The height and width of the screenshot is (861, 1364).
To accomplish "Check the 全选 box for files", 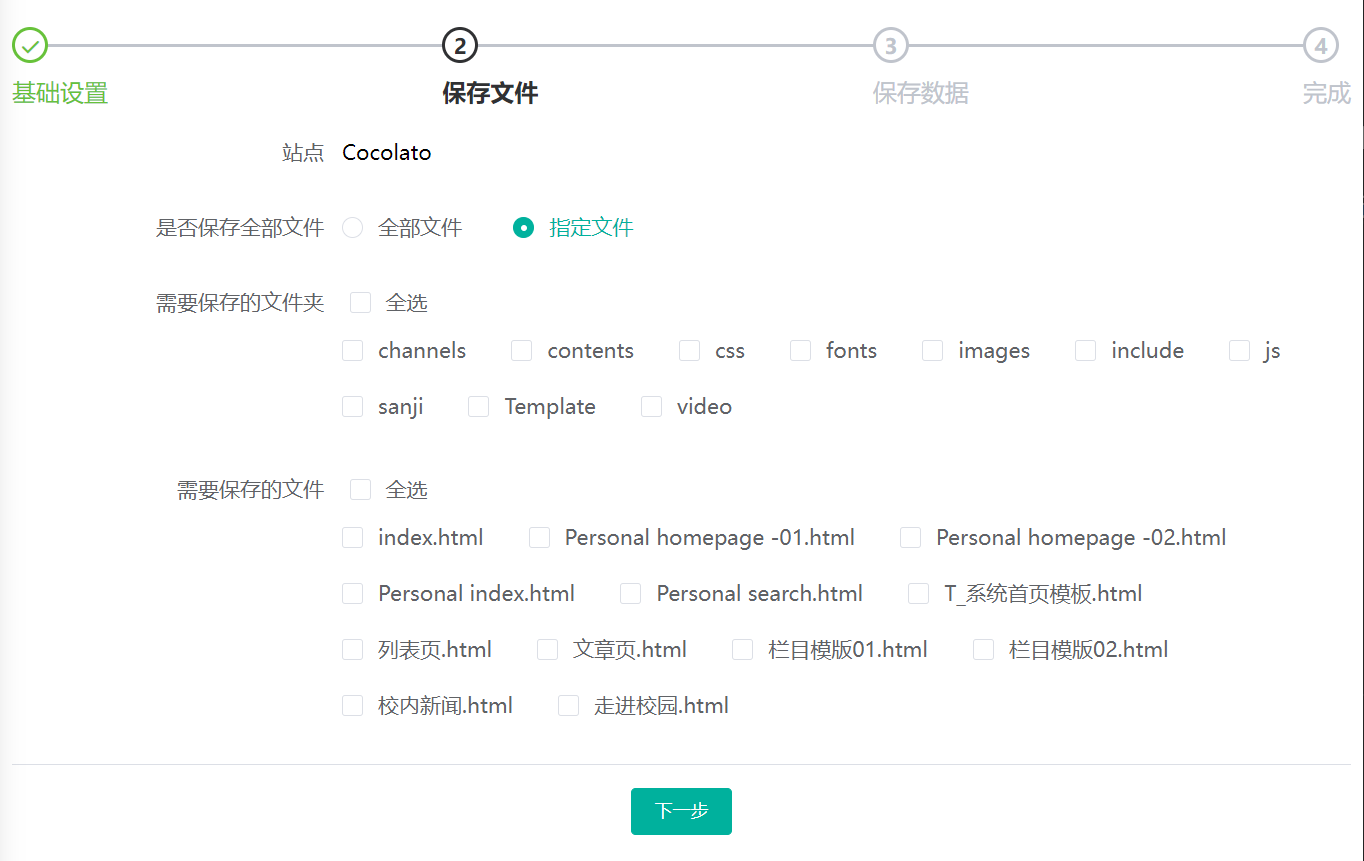I will (x=360, y=489).
